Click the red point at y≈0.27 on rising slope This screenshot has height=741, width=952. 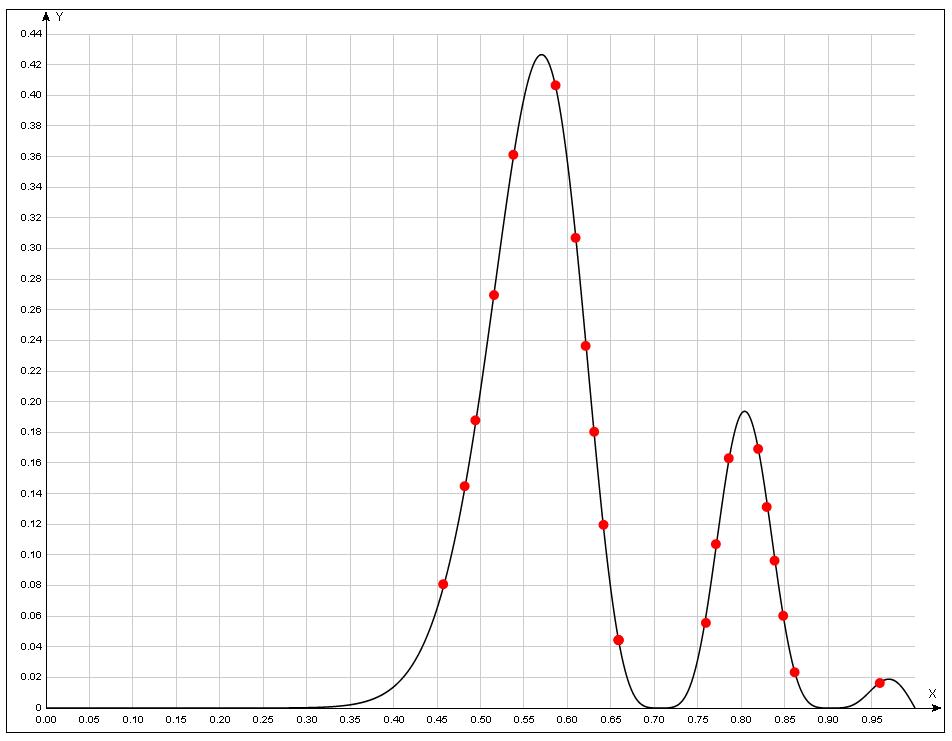coord(494,295)
